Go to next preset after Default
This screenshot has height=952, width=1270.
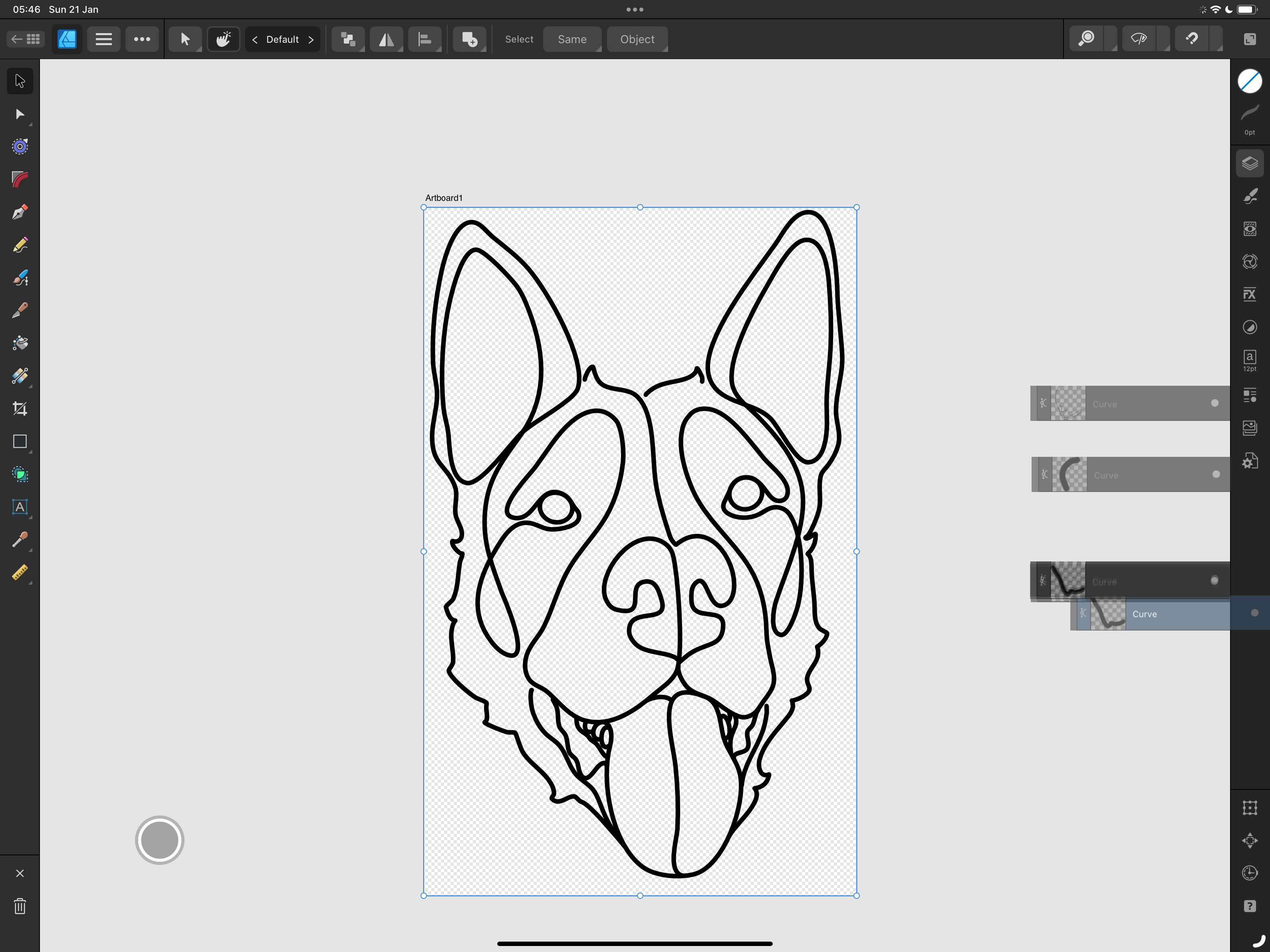tap(311, 40)
